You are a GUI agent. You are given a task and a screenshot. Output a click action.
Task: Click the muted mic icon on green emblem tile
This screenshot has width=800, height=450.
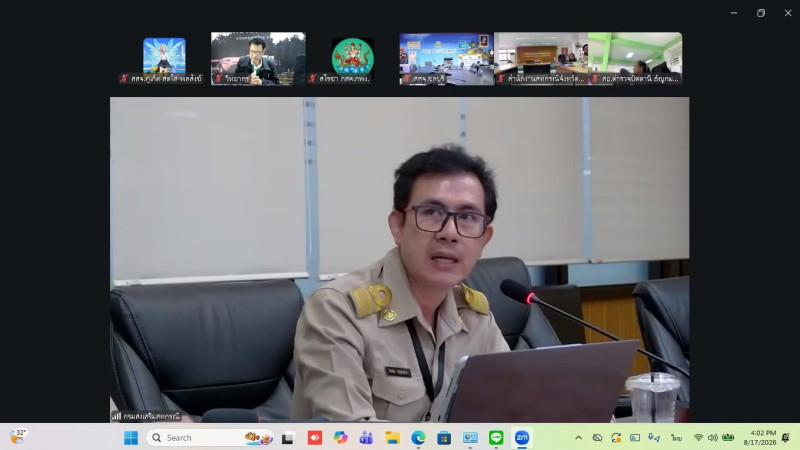(312, 79)
